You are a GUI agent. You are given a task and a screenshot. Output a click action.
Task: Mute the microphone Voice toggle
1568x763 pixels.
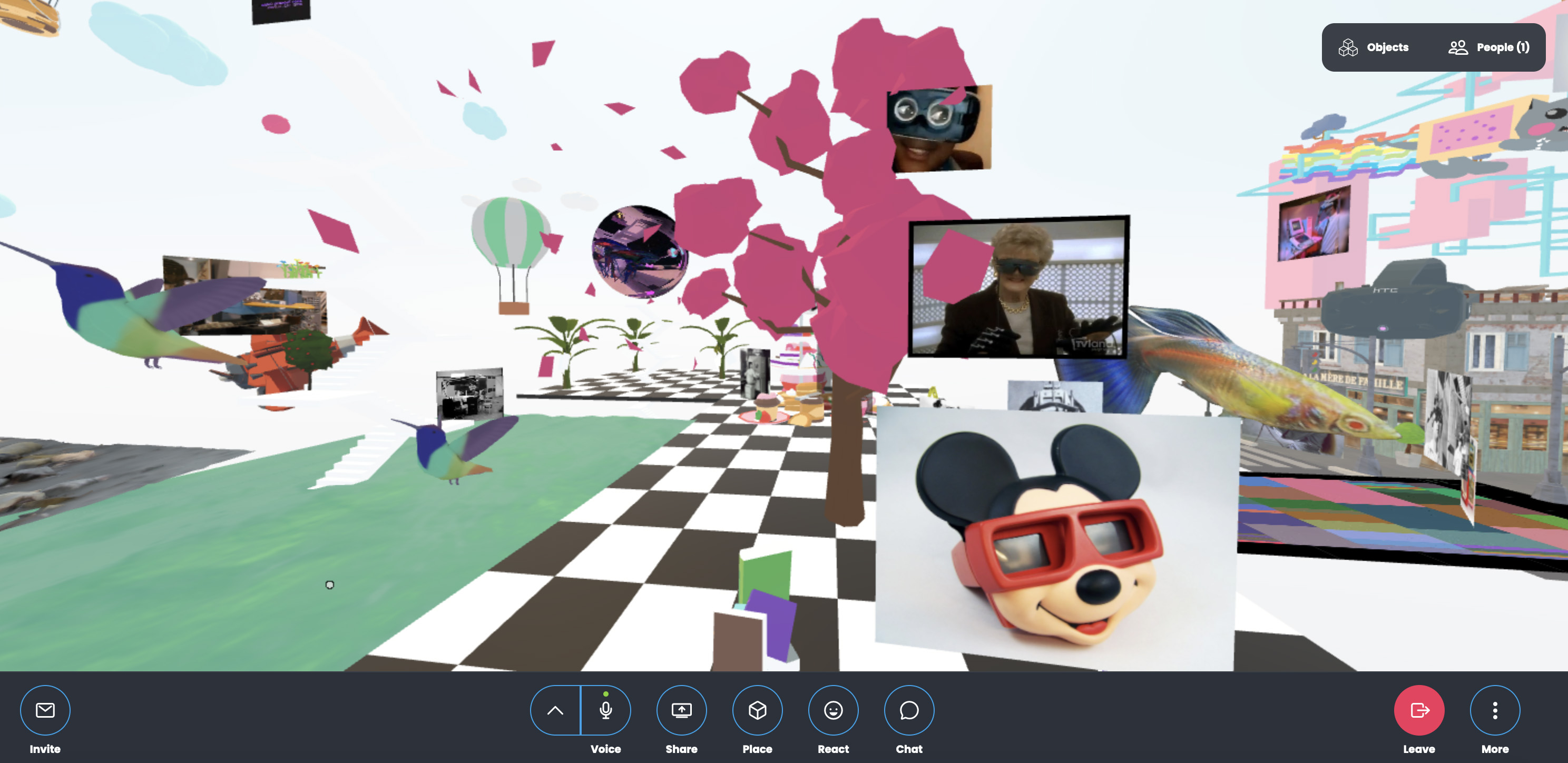pos(606,710)
